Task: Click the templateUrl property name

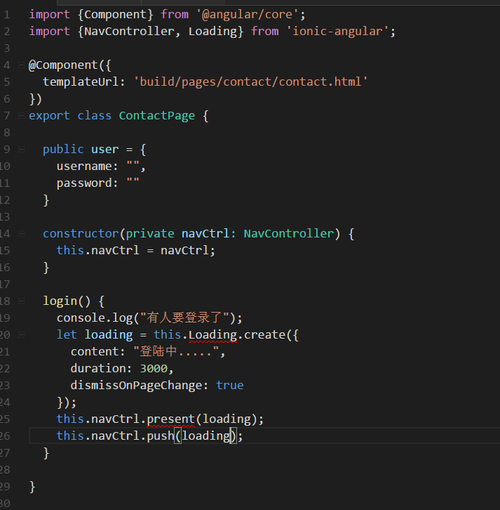Action: [x=81, y=82]
